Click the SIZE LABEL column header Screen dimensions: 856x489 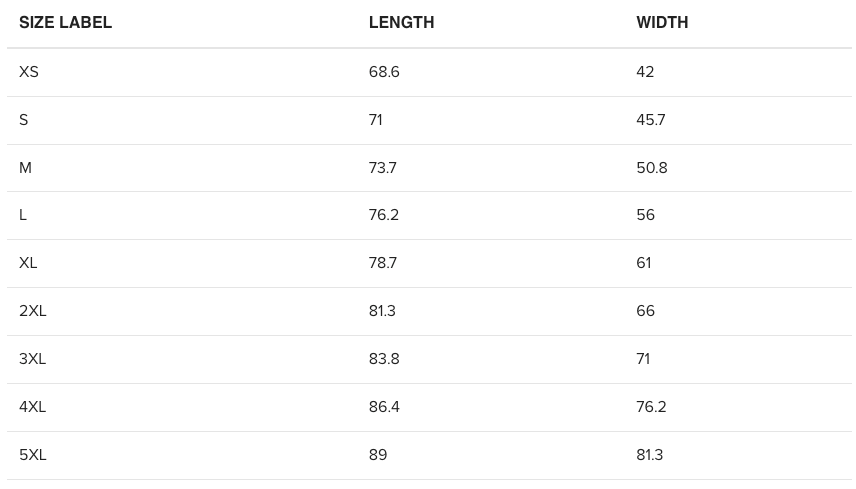point(65,22)
